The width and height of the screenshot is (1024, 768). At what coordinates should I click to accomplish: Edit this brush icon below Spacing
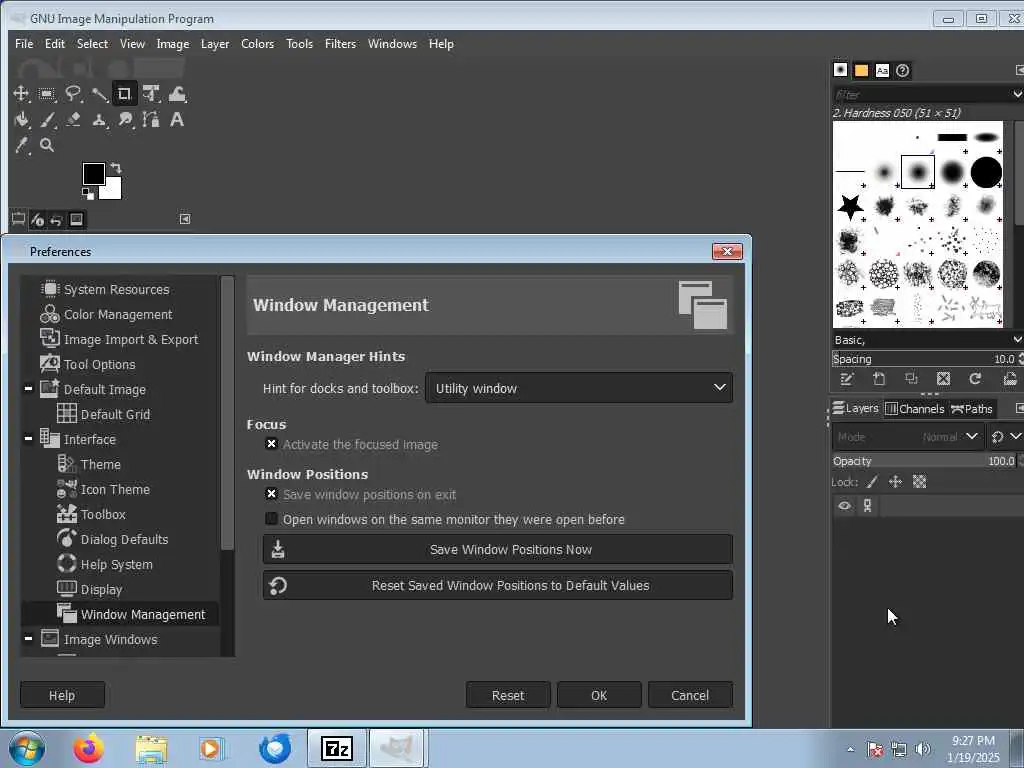pyautogui.click(x=846, y=379)
